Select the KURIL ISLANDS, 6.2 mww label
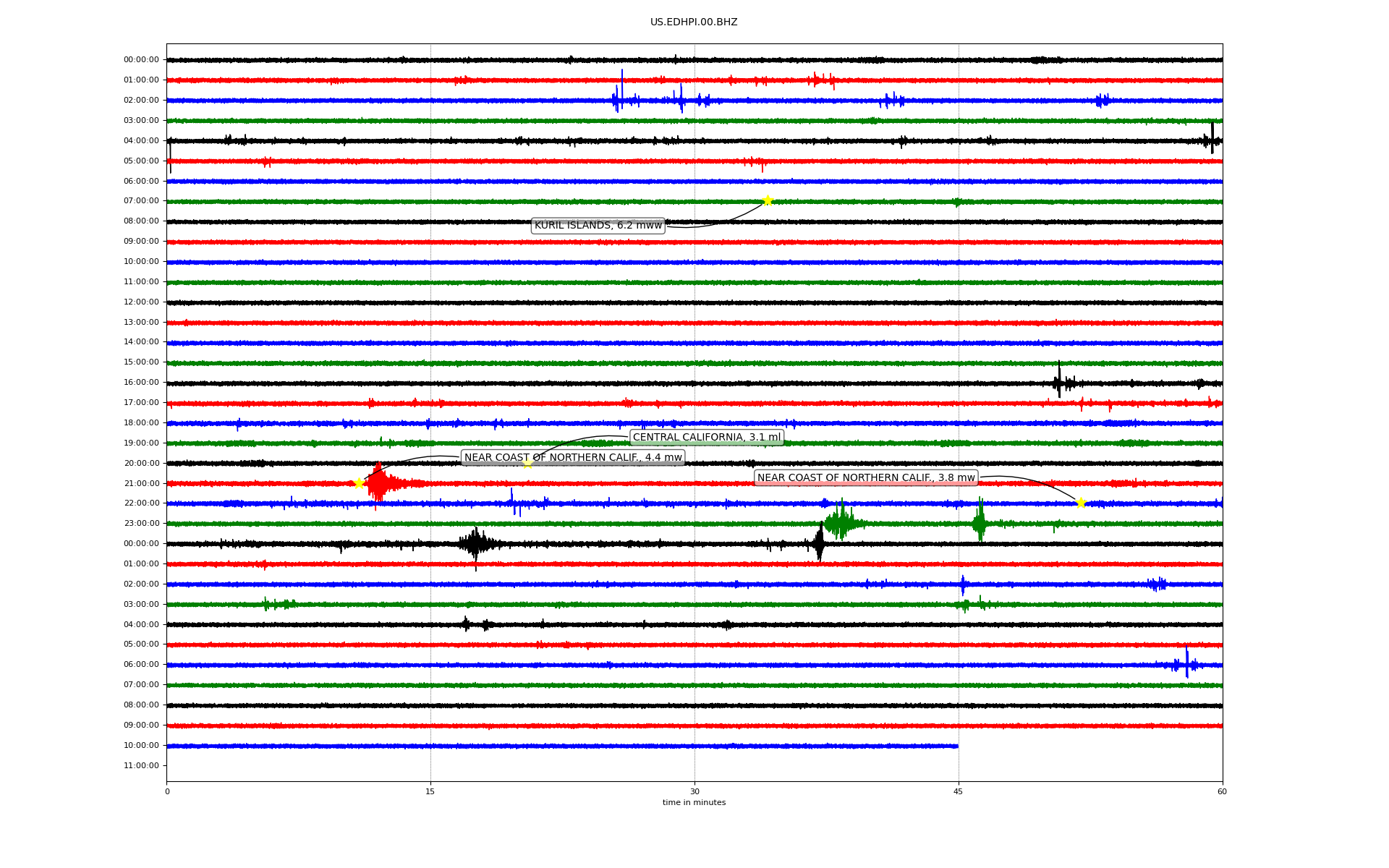 pyautogui.click(x=598, y=226)
